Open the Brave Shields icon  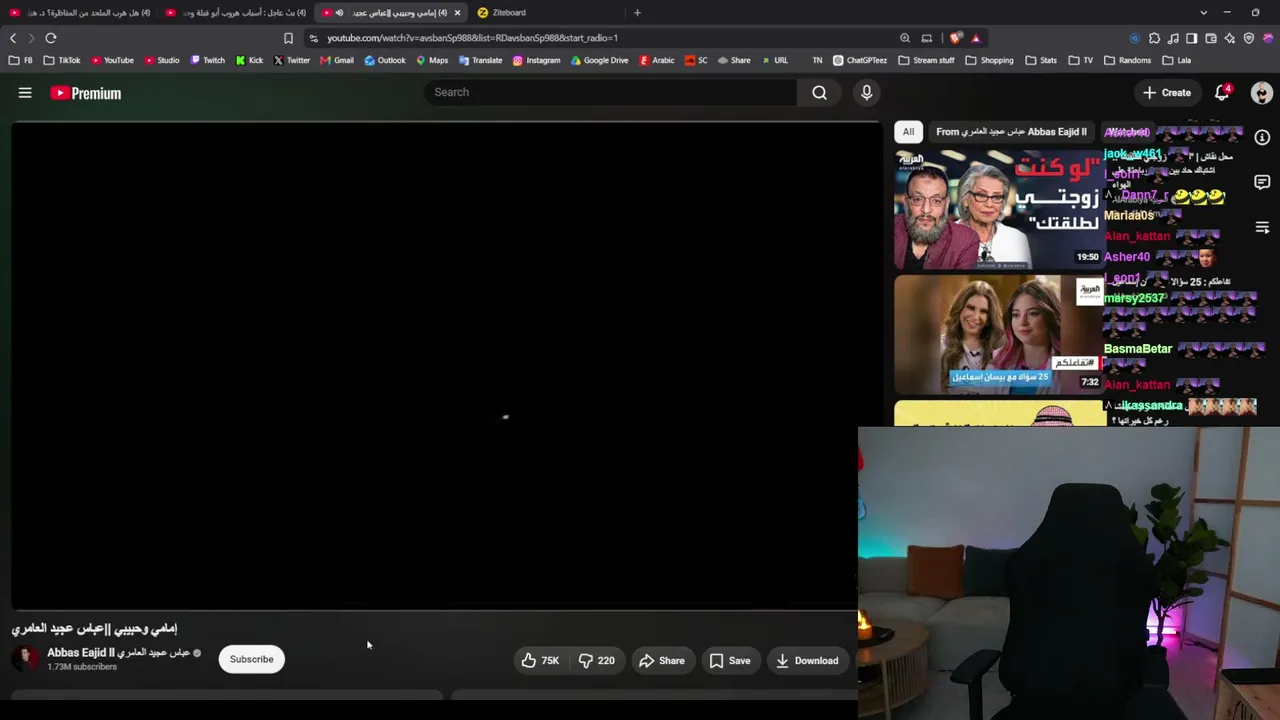coord(956,38)
